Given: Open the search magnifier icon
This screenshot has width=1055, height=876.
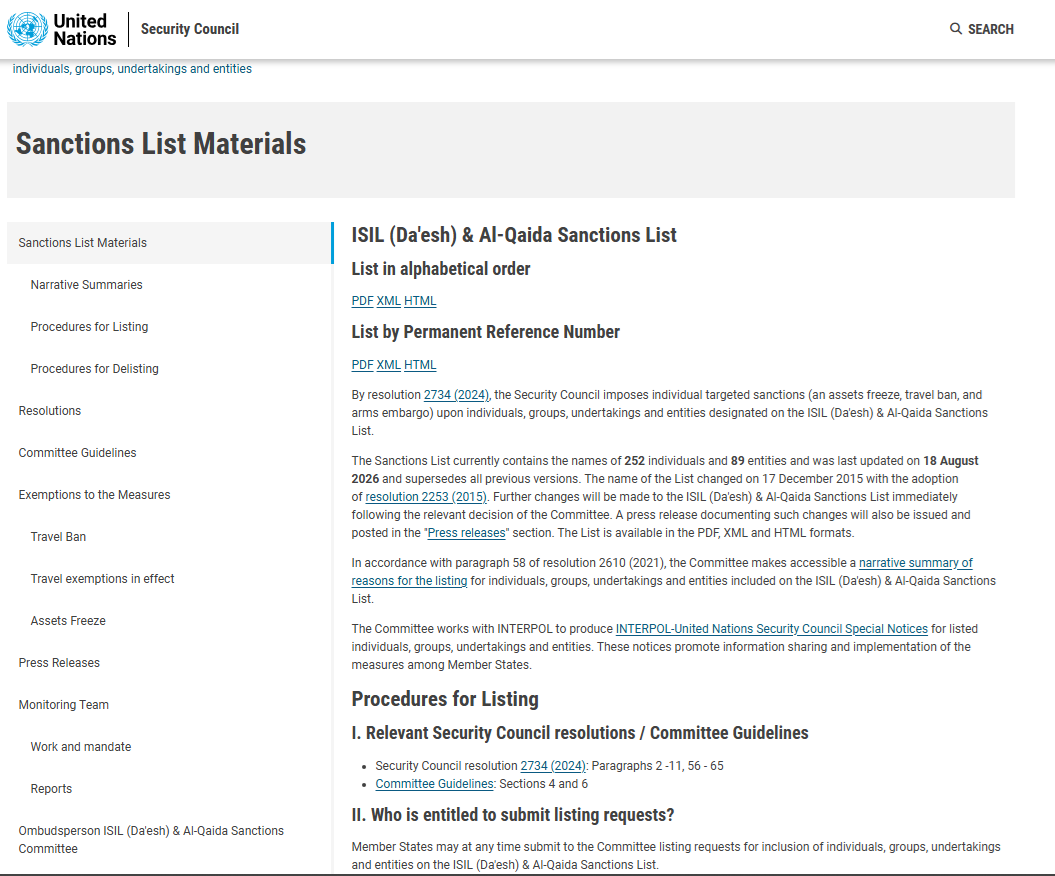Looking at the screenshot, I should 955,29.
